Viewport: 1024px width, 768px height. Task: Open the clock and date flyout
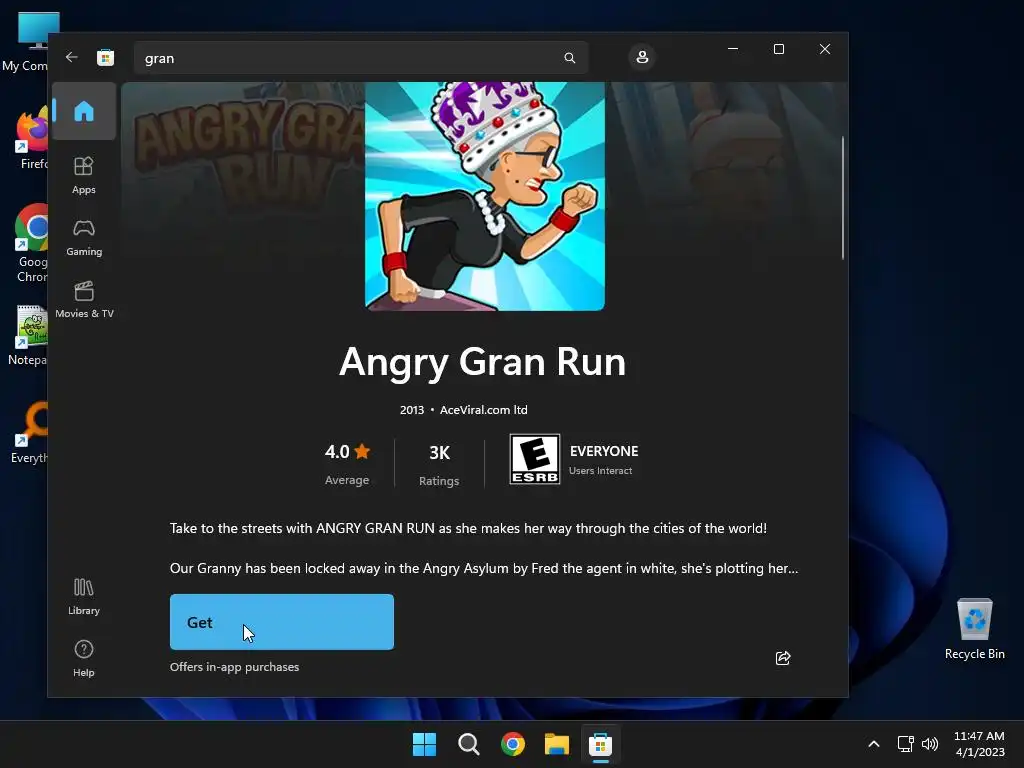point(980,744)
